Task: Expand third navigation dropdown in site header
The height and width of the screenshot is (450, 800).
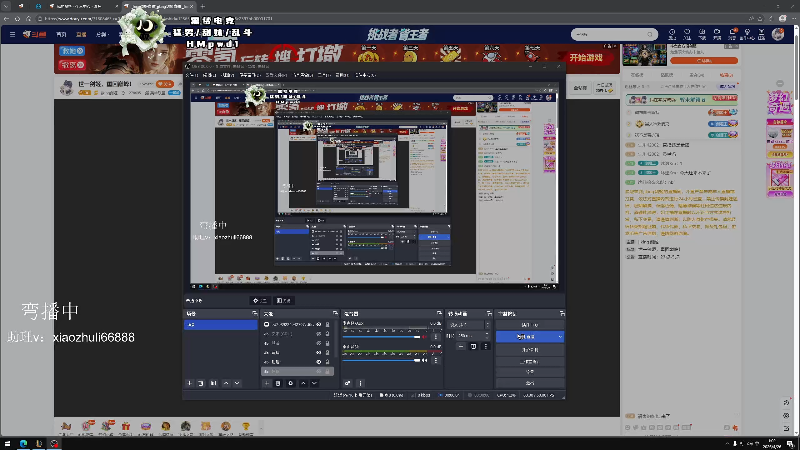Action: click(x=102, y=34)
